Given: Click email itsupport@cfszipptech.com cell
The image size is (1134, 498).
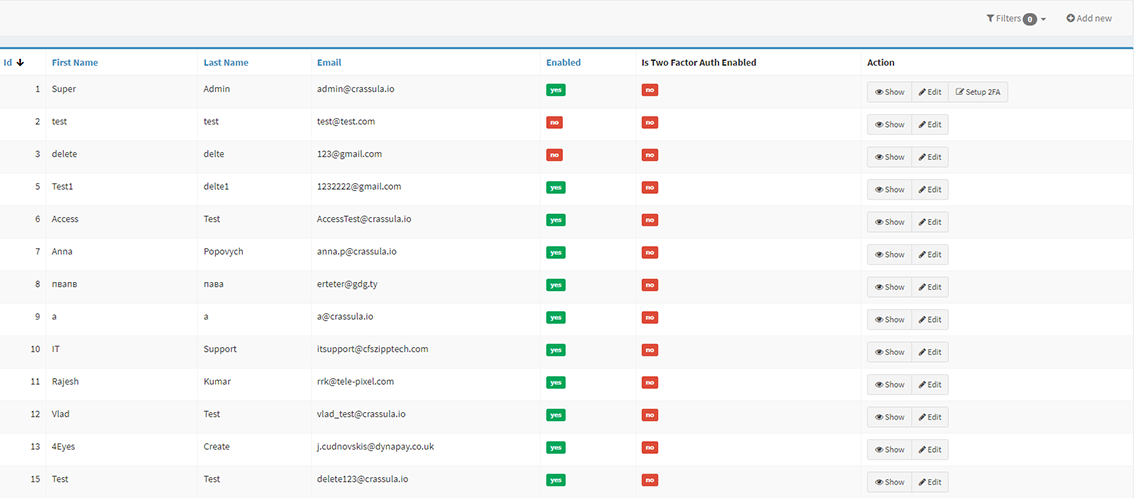Looking at the screenshot, I should [x=372, y=349].
